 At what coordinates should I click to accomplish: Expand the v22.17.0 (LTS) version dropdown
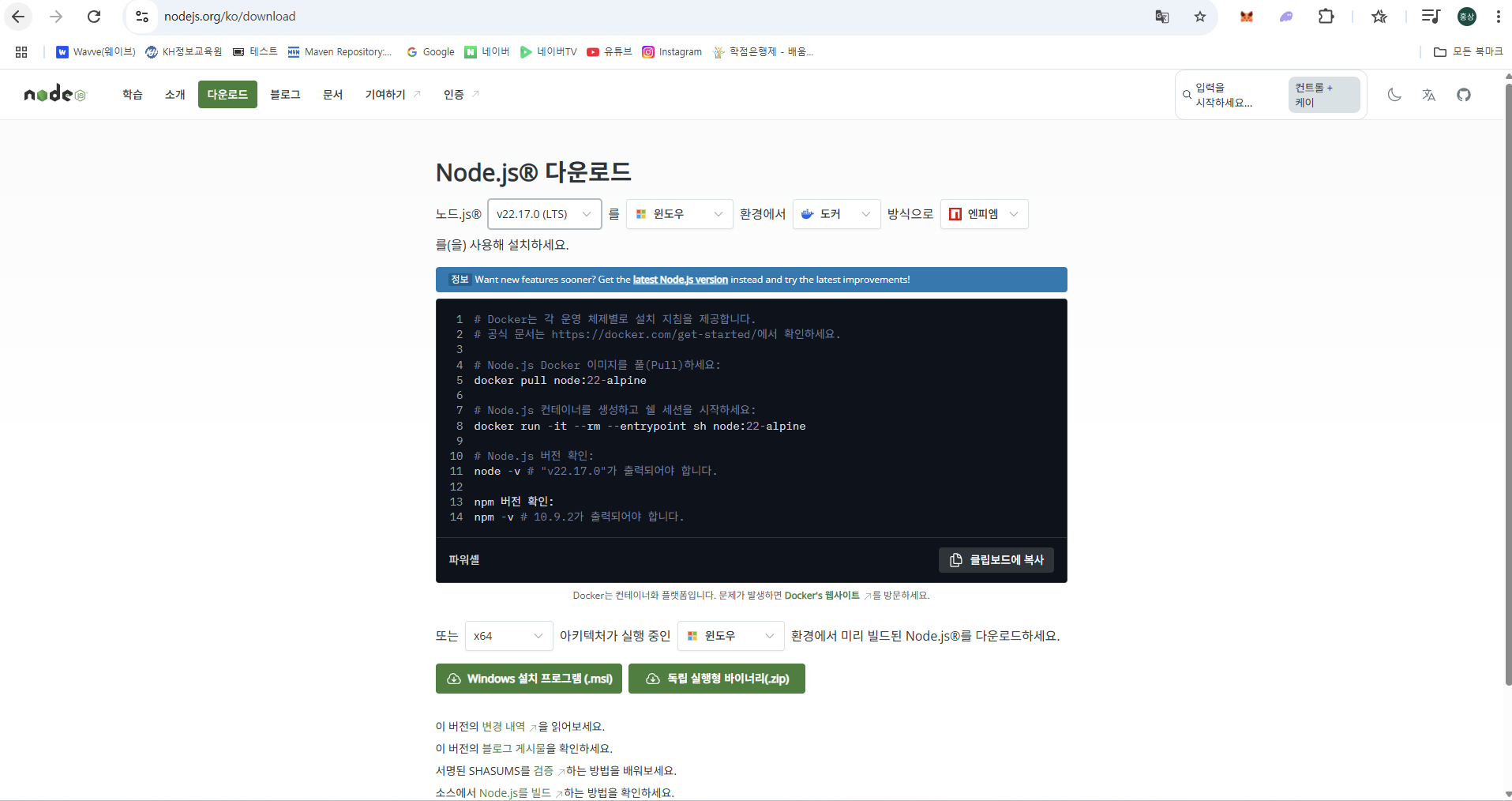click(x=545, y=214)
